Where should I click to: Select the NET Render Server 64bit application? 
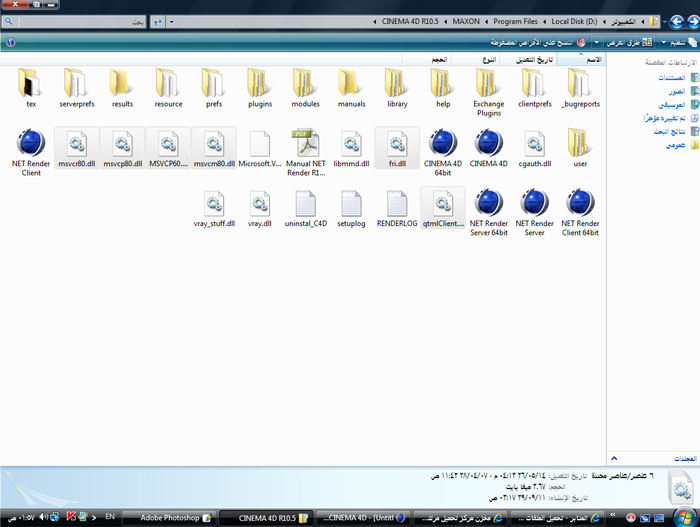pos(489,212)
